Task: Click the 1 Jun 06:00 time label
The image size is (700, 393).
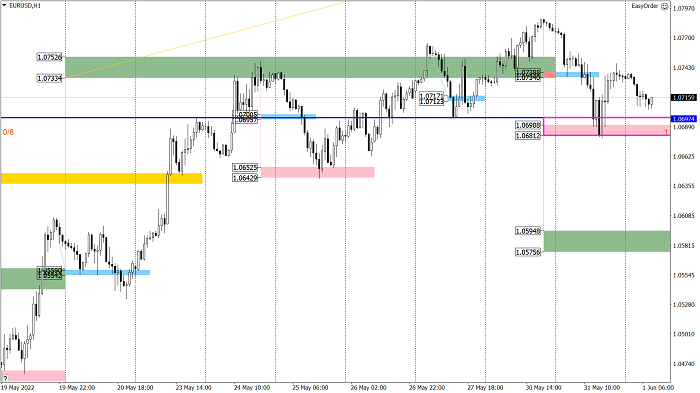Action: (x=658, y=388)
